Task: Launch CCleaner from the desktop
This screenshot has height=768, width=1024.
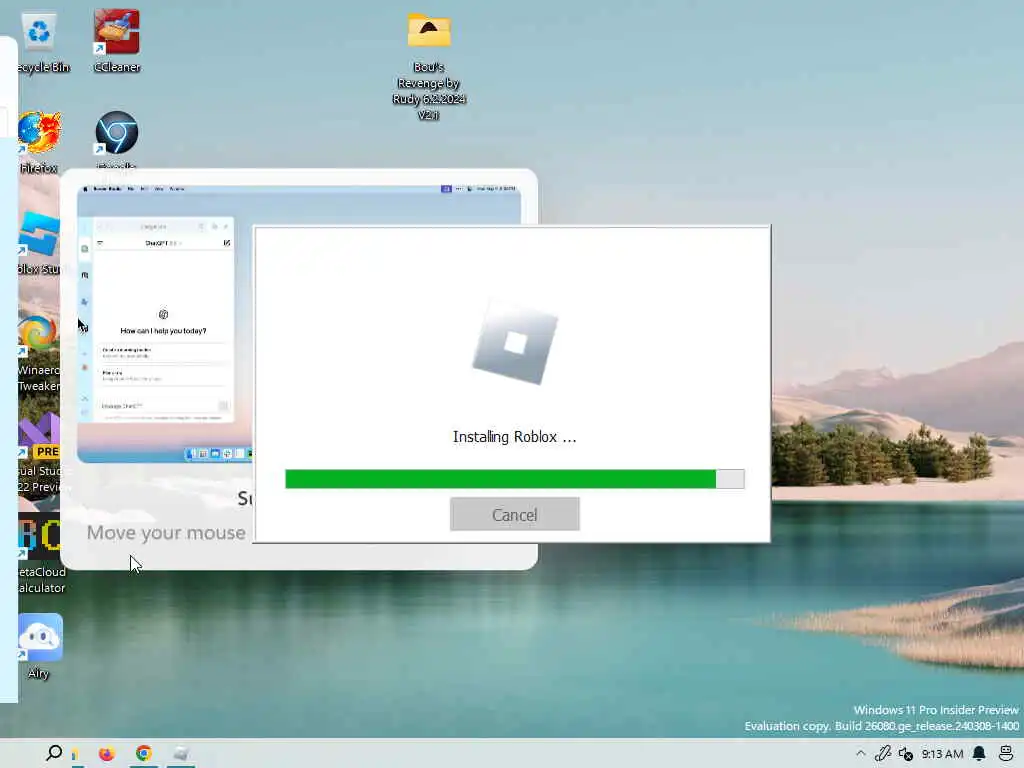Action: tap(117, 40)
